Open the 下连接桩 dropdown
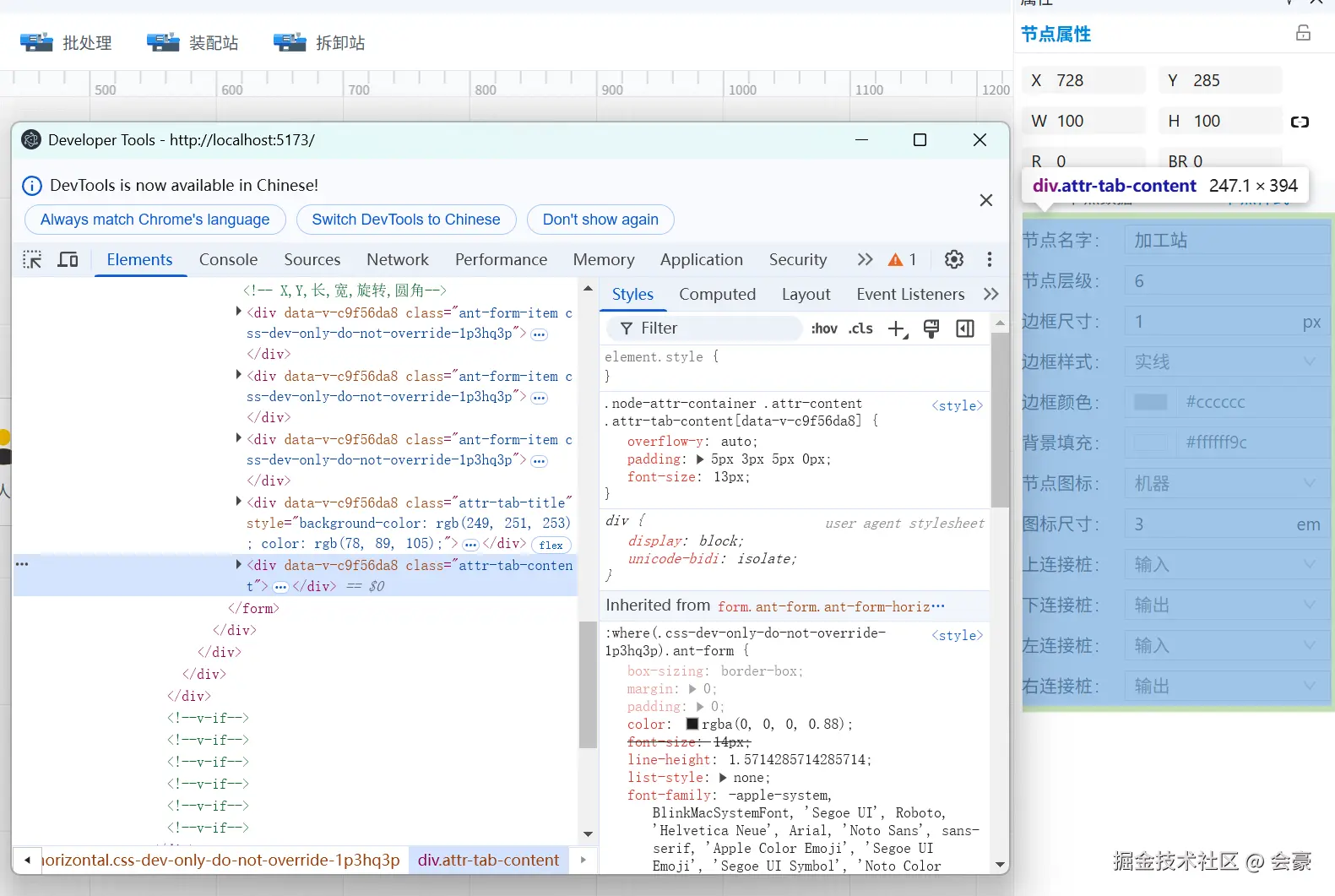The image size is (1335, 896). (1226, 605)
